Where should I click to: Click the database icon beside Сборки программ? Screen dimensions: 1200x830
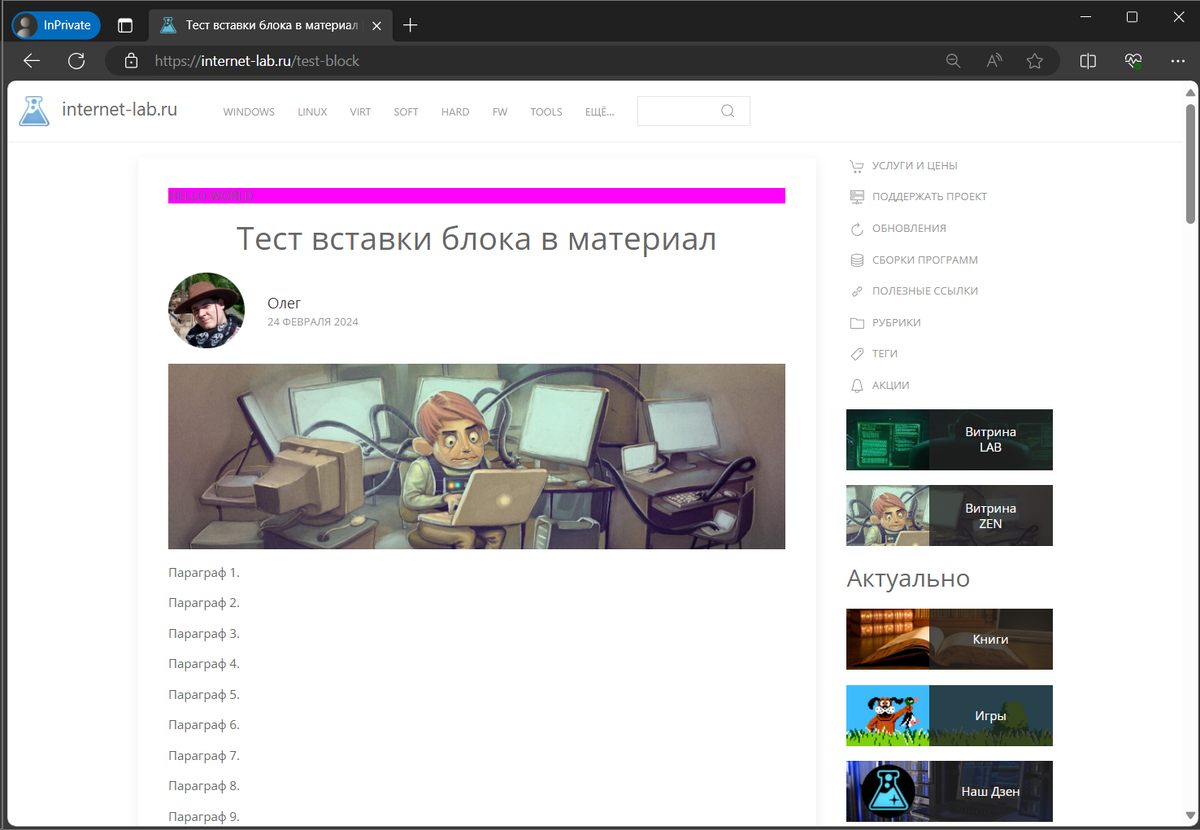click(856, 260)
